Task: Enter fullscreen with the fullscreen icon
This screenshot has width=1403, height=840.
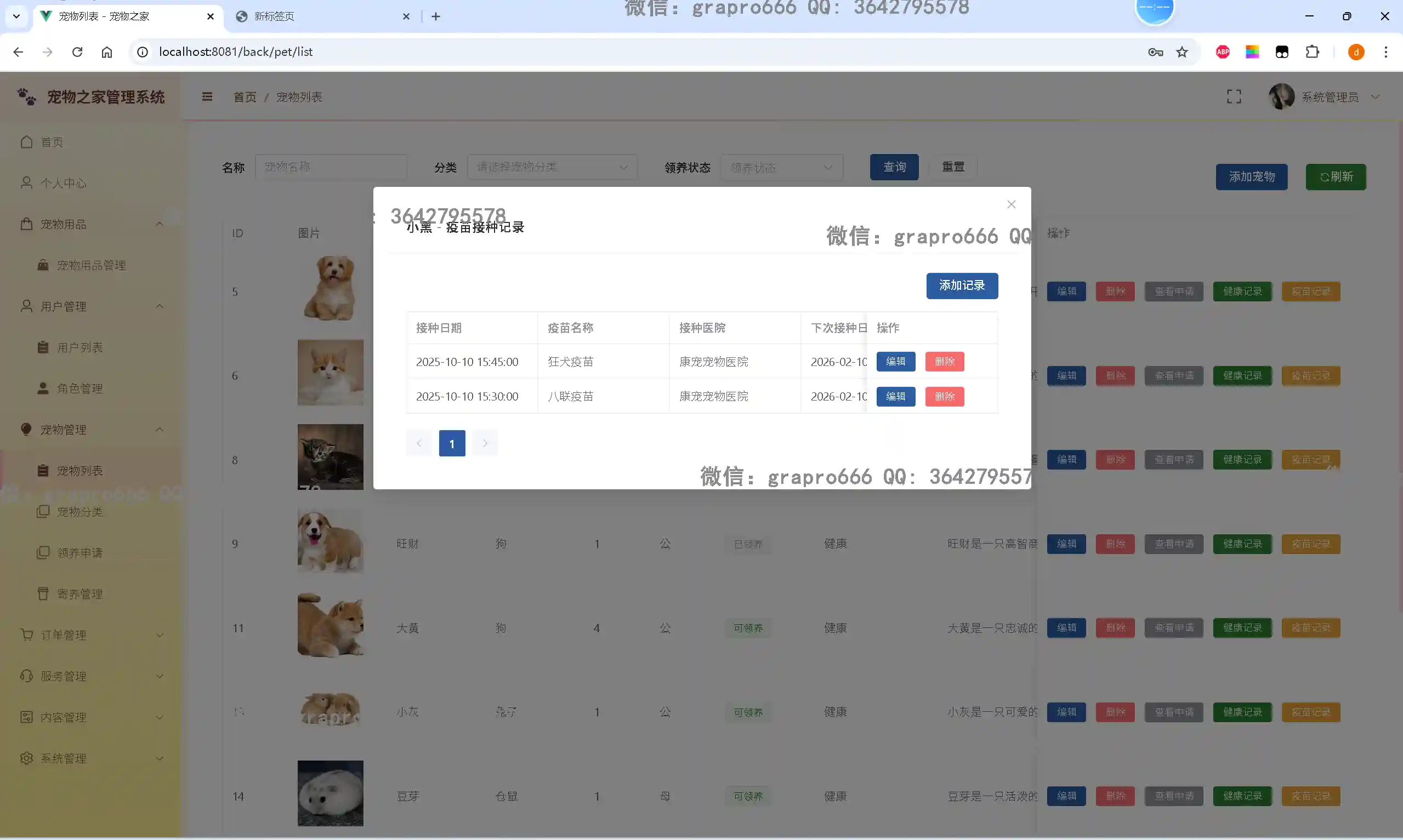Action: (x=1234, y=97)
